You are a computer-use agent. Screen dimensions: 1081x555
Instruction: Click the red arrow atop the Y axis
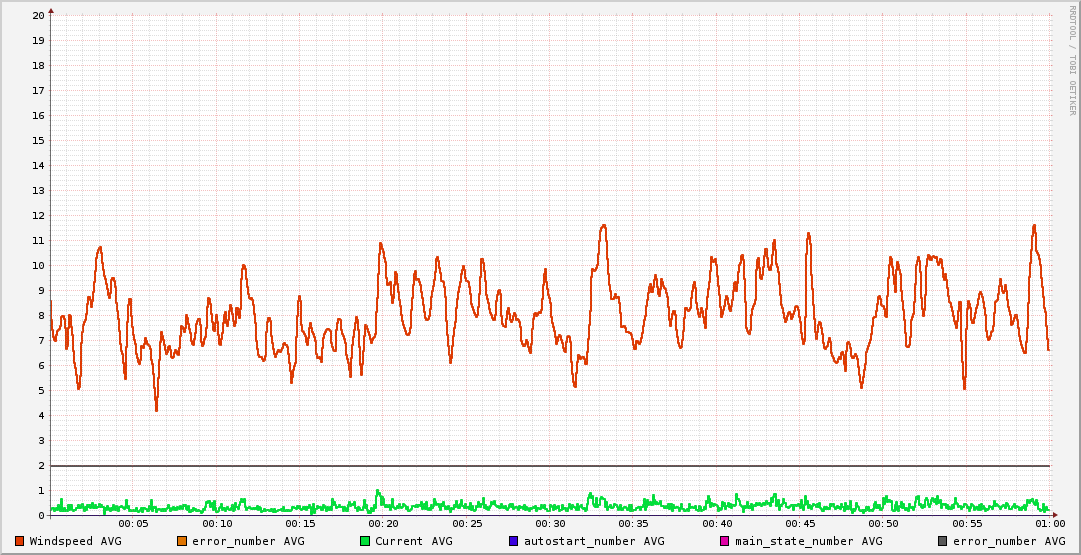pos(51,10)
